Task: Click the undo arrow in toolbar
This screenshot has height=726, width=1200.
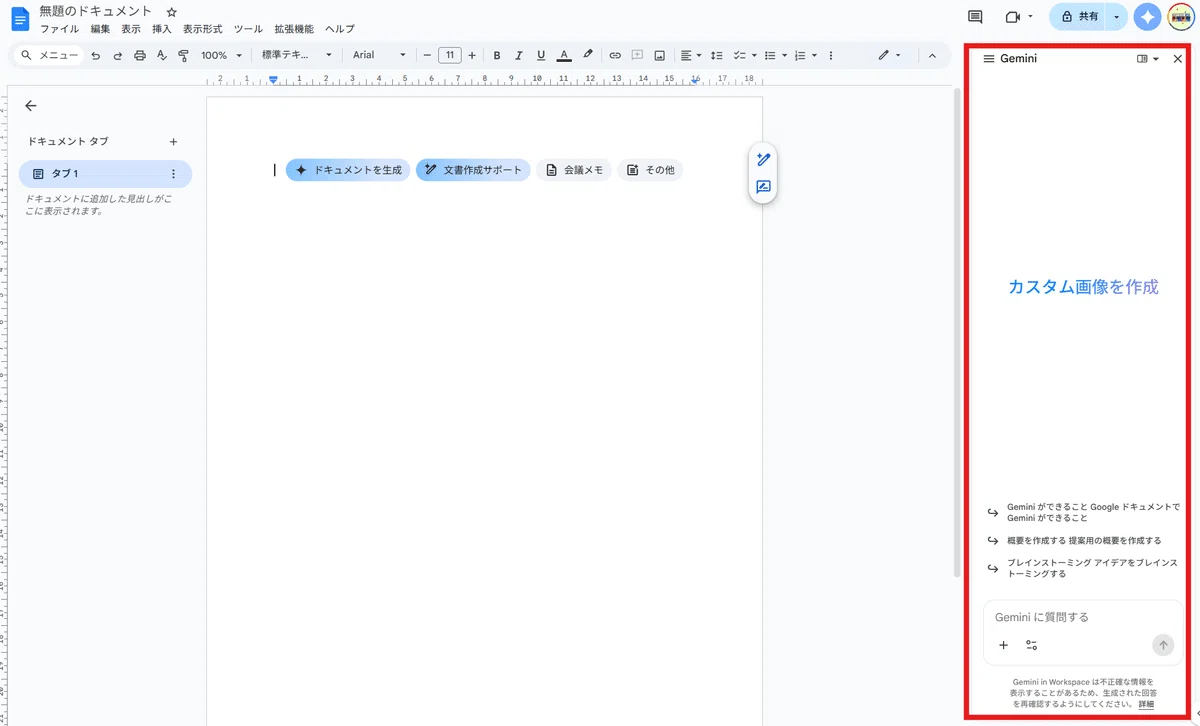Action: tap(96, 56)
